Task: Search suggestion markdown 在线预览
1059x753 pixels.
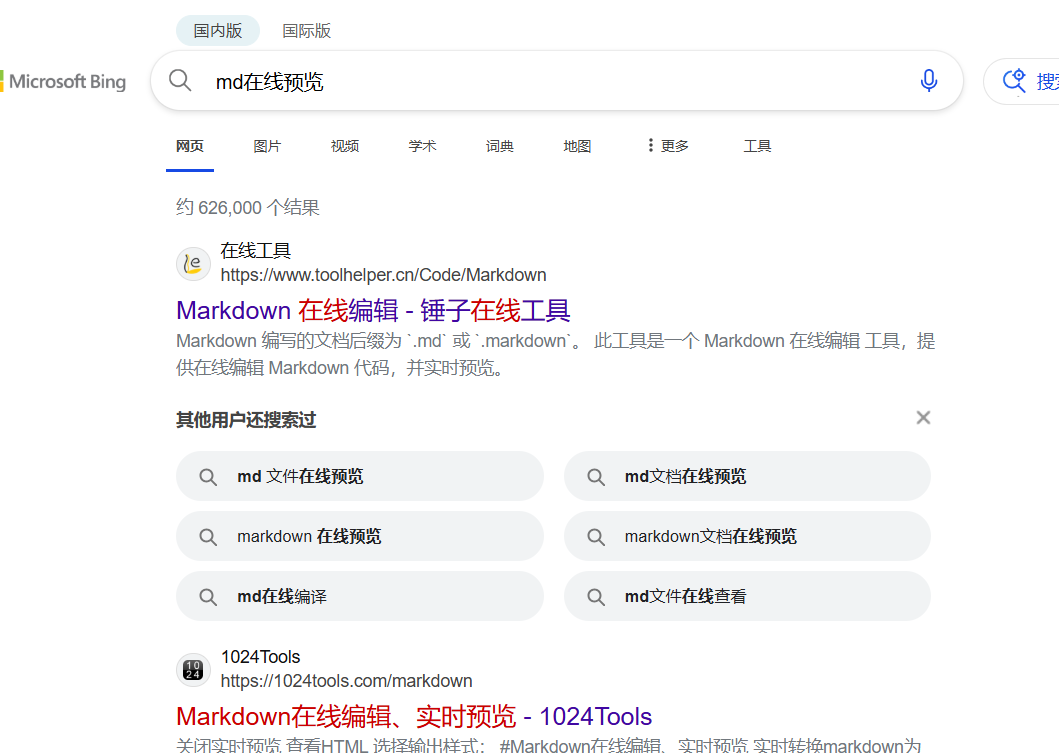Action: point(360,536)
